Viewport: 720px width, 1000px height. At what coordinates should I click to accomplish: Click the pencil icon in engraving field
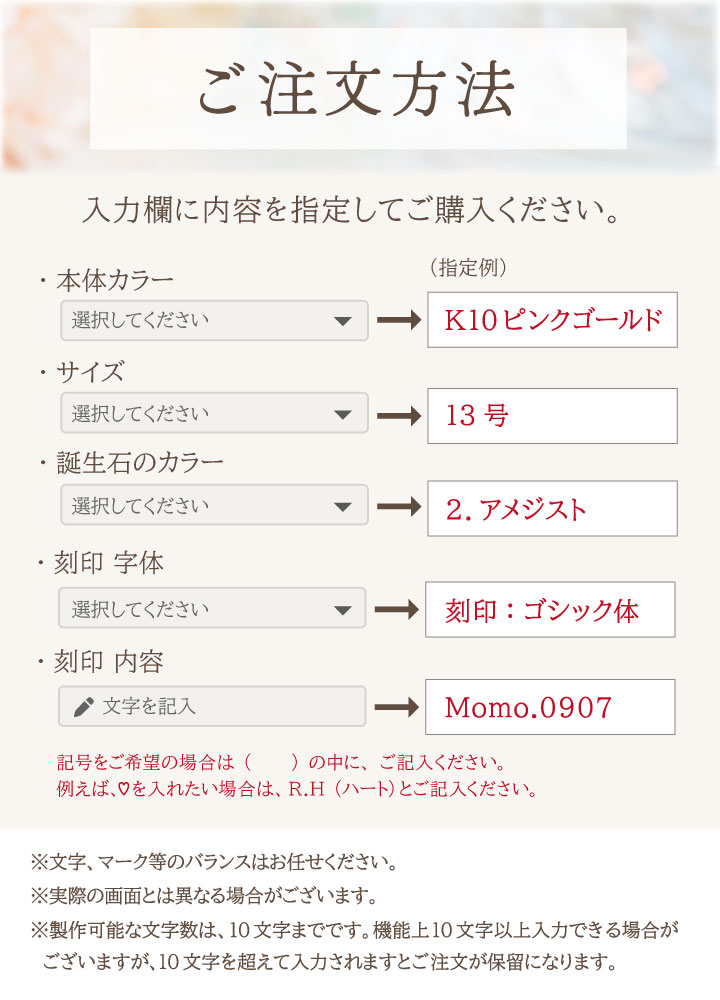click(x=84, y=707)
